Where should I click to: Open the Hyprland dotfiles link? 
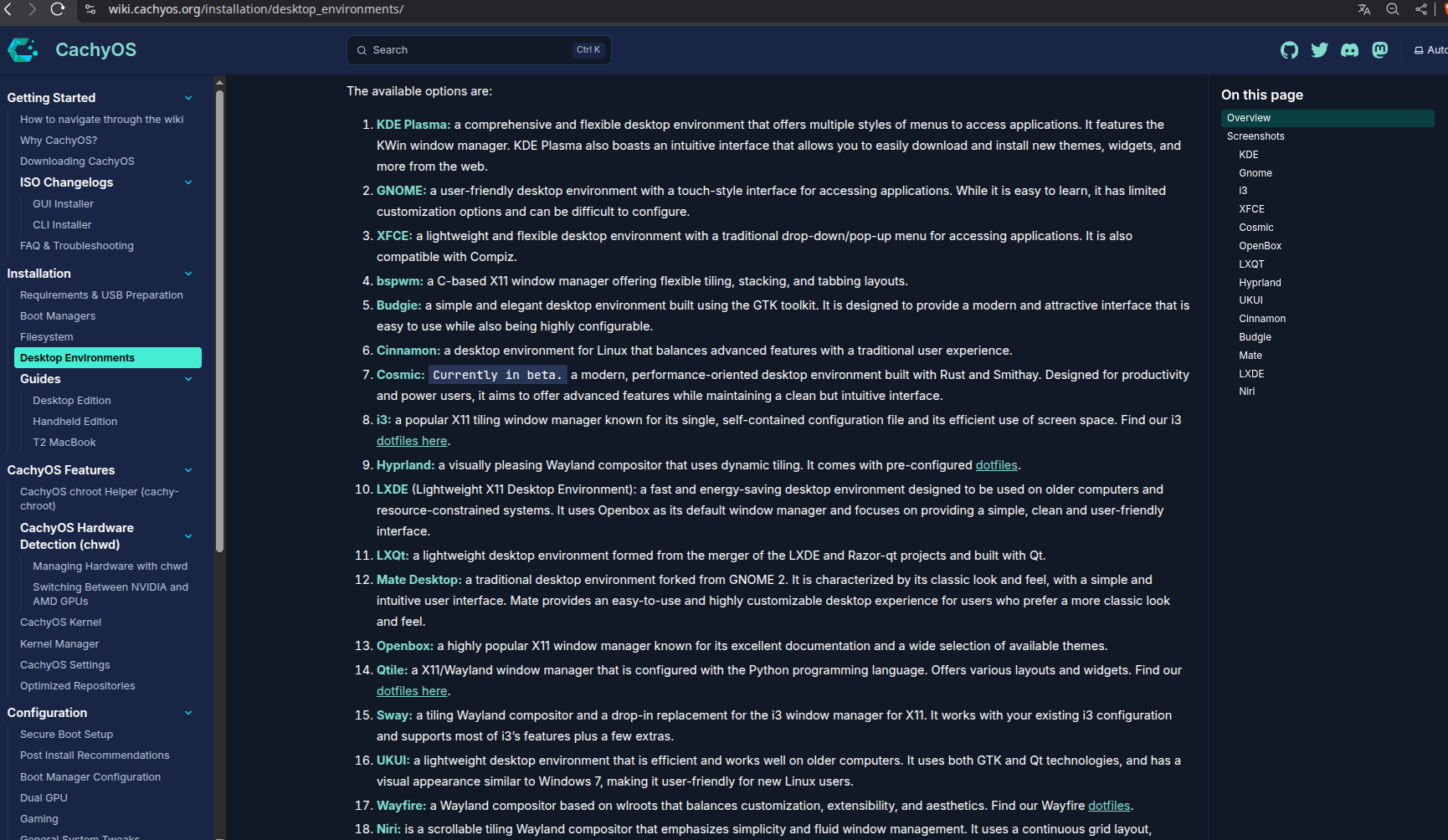[996, 465]
